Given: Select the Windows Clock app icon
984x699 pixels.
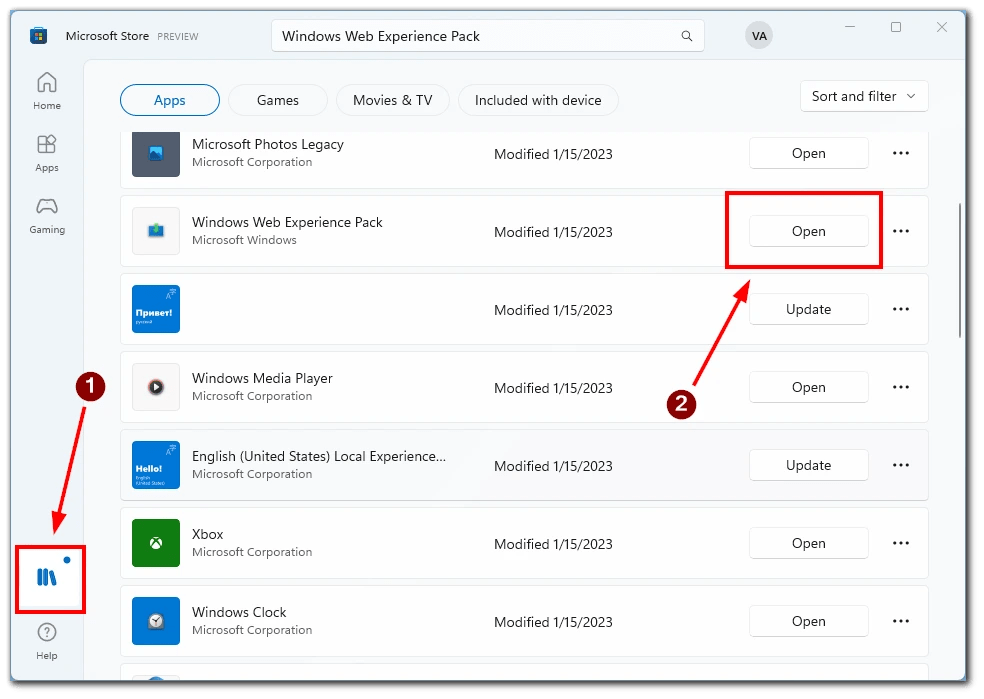Looking at the screenshot, I should point(155,621).
